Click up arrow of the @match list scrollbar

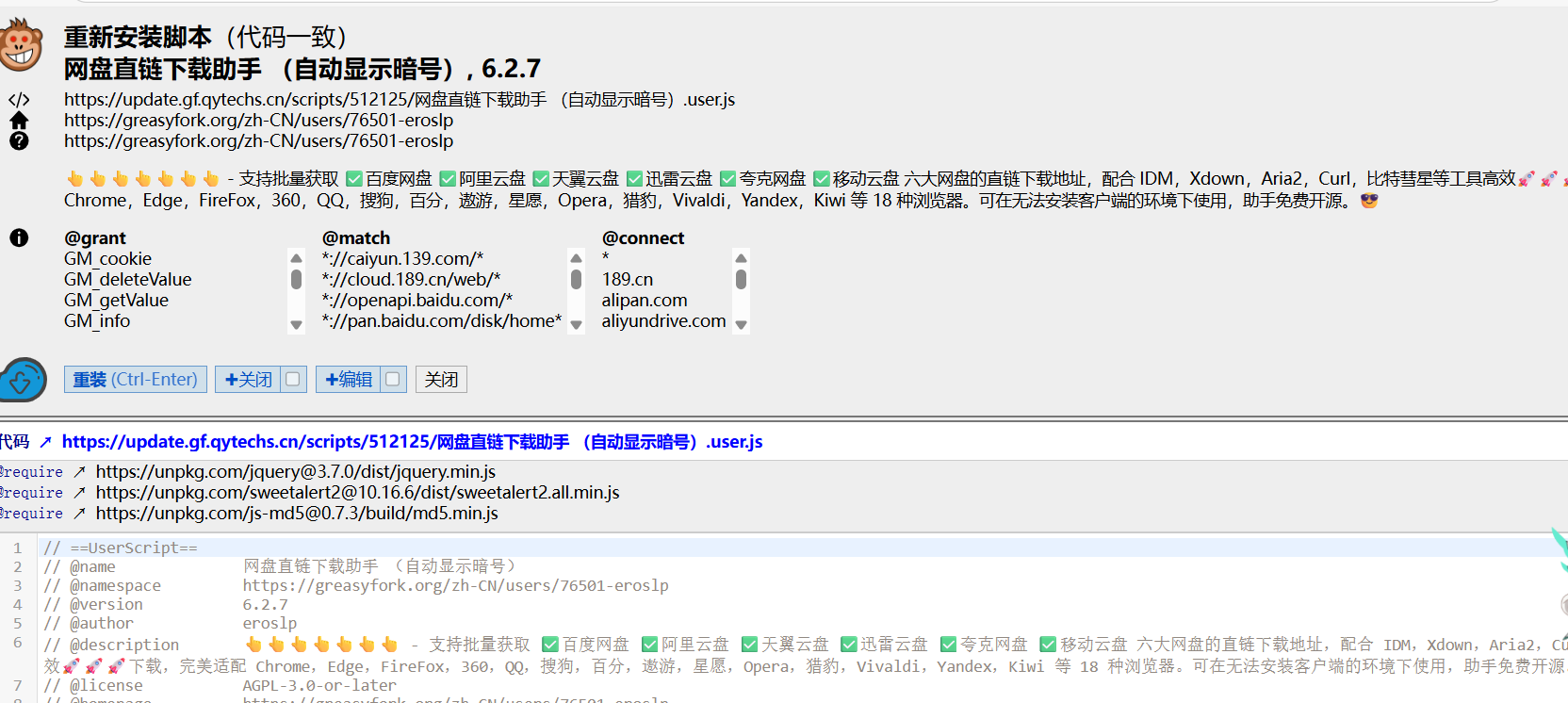pyautogui.click(x=577, y=258)
